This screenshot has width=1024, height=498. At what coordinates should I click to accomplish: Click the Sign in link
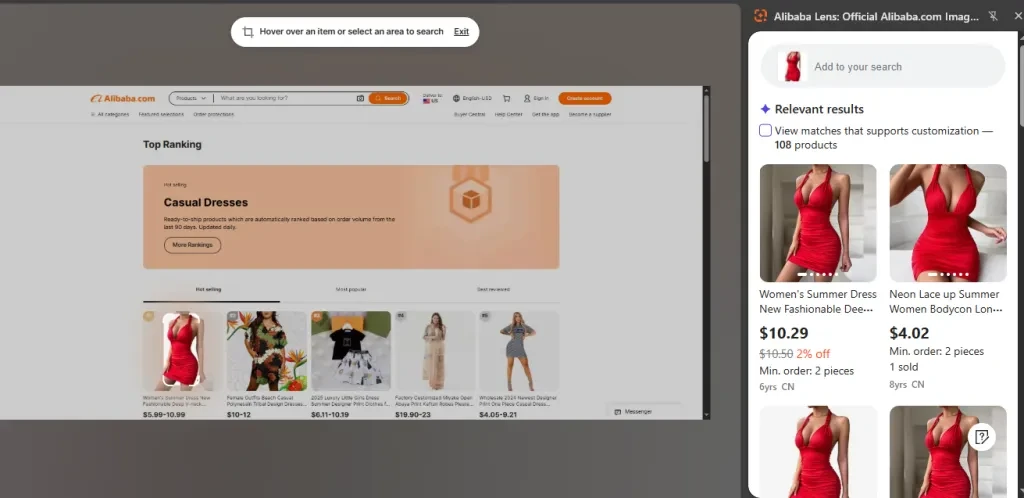(541, 99)
